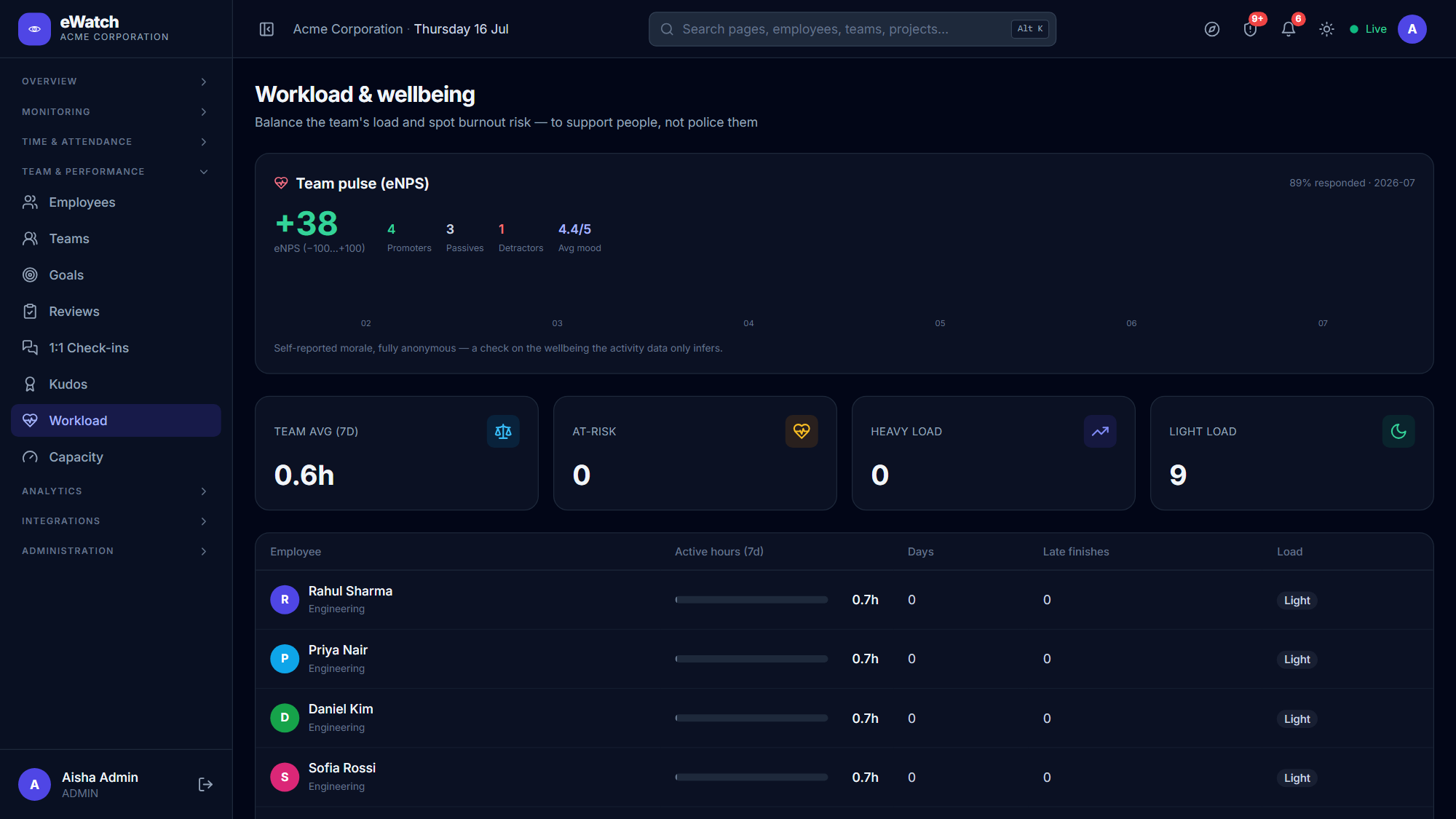Click the Team Avg scales icon
The width and height of the screenshot is (1456, 819).
(503, 432)
